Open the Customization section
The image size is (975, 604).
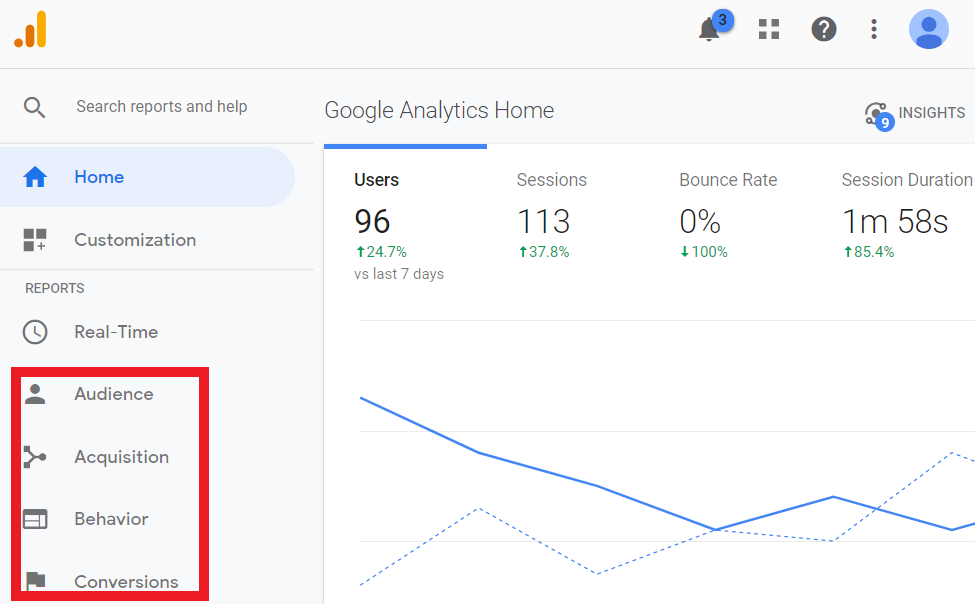tap(135, 240)
